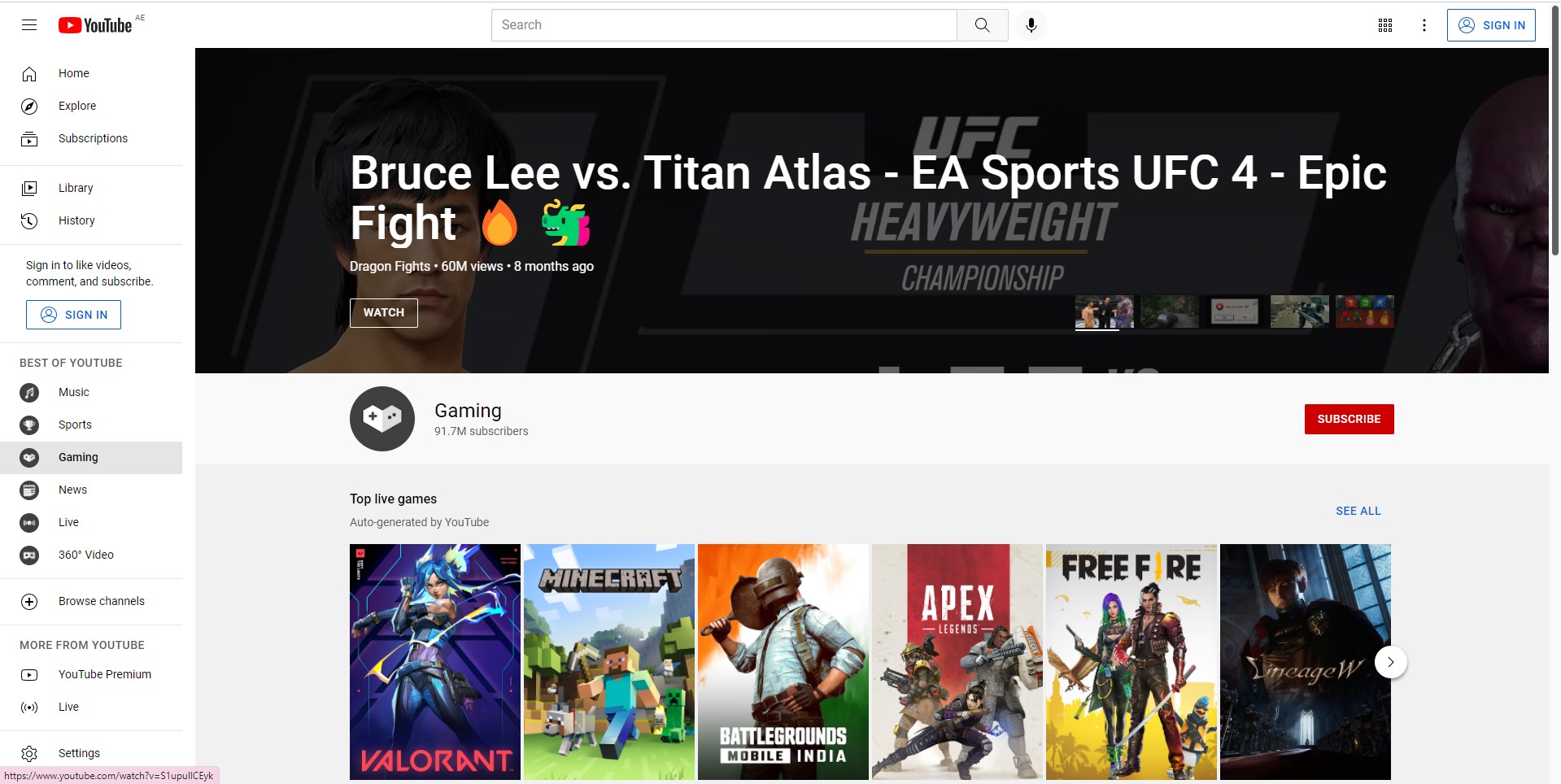Image resolution: width=1561 pixels, height=784 pixels.
Task: Select fourth banner thumbnail
Action: pyautogui.click(x=1300, y=311)
